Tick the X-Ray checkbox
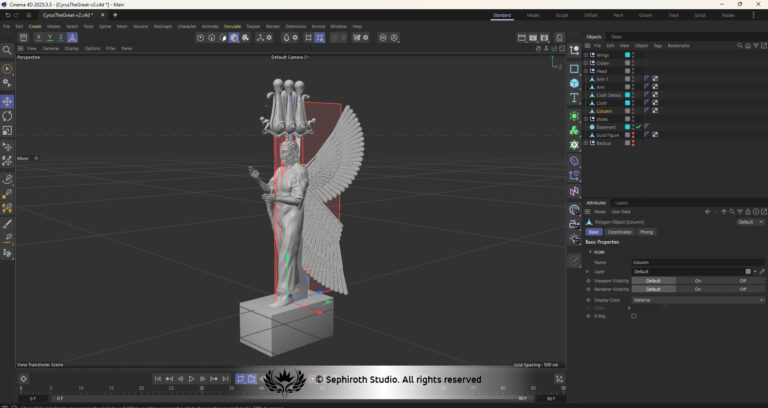The height and width of the screenshot is (408, 768). click(634, 316)
